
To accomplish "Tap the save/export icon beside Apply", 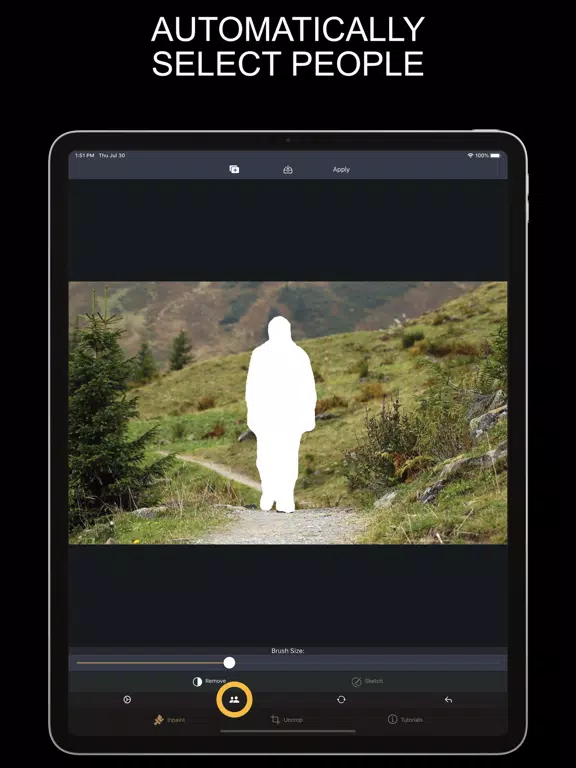I will [x=288, y=169].
